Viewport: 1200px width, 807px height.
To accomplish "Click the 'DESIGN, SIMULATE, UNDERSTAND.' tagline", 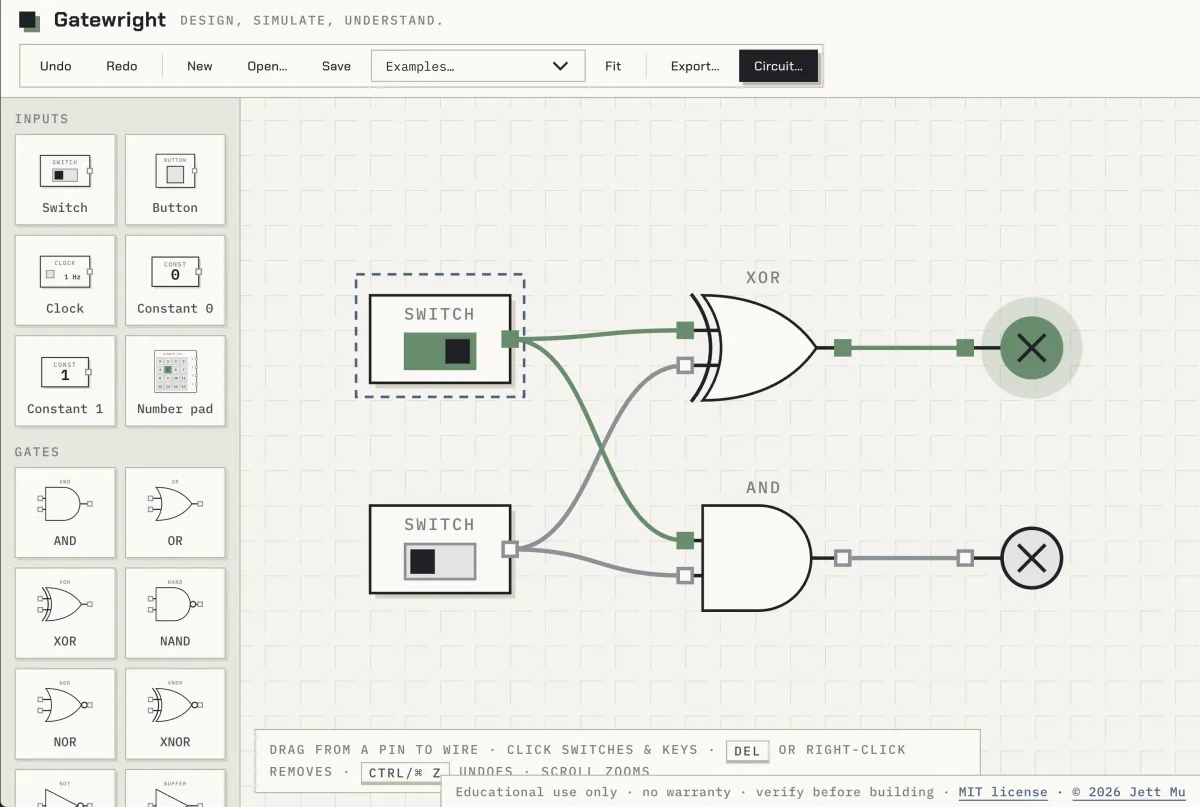I will [x=311, y=21].
